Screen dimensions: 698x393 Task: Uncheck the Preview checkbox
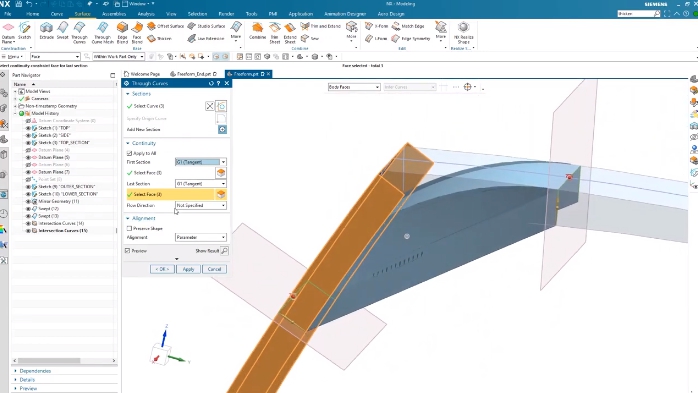pyautogui.click(x=127, y=251)
